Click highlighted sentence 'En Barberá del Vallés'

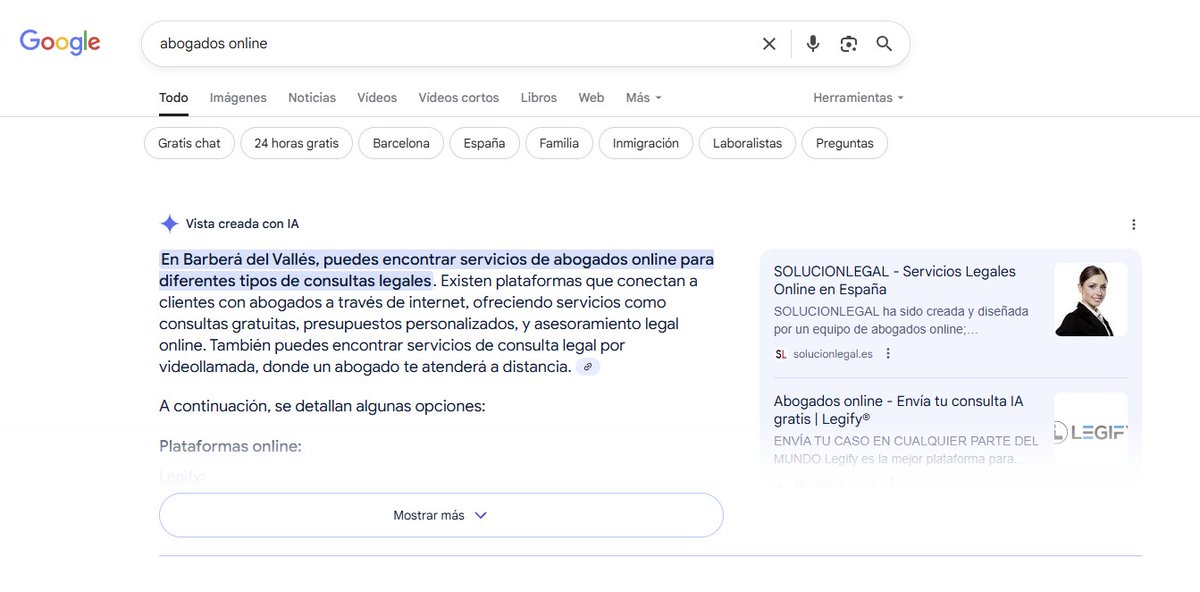[x=437, y=270]
